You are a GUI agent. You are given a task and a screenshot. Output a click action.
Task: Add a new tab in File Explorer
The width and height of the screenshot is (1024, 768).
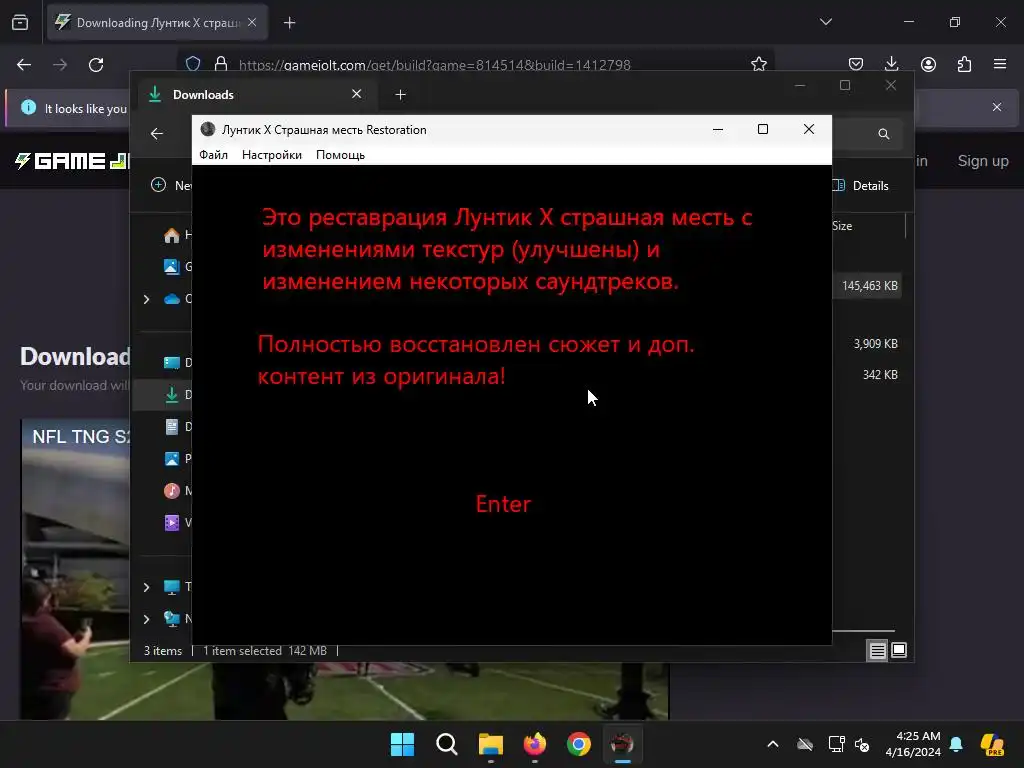coord(400,95)
